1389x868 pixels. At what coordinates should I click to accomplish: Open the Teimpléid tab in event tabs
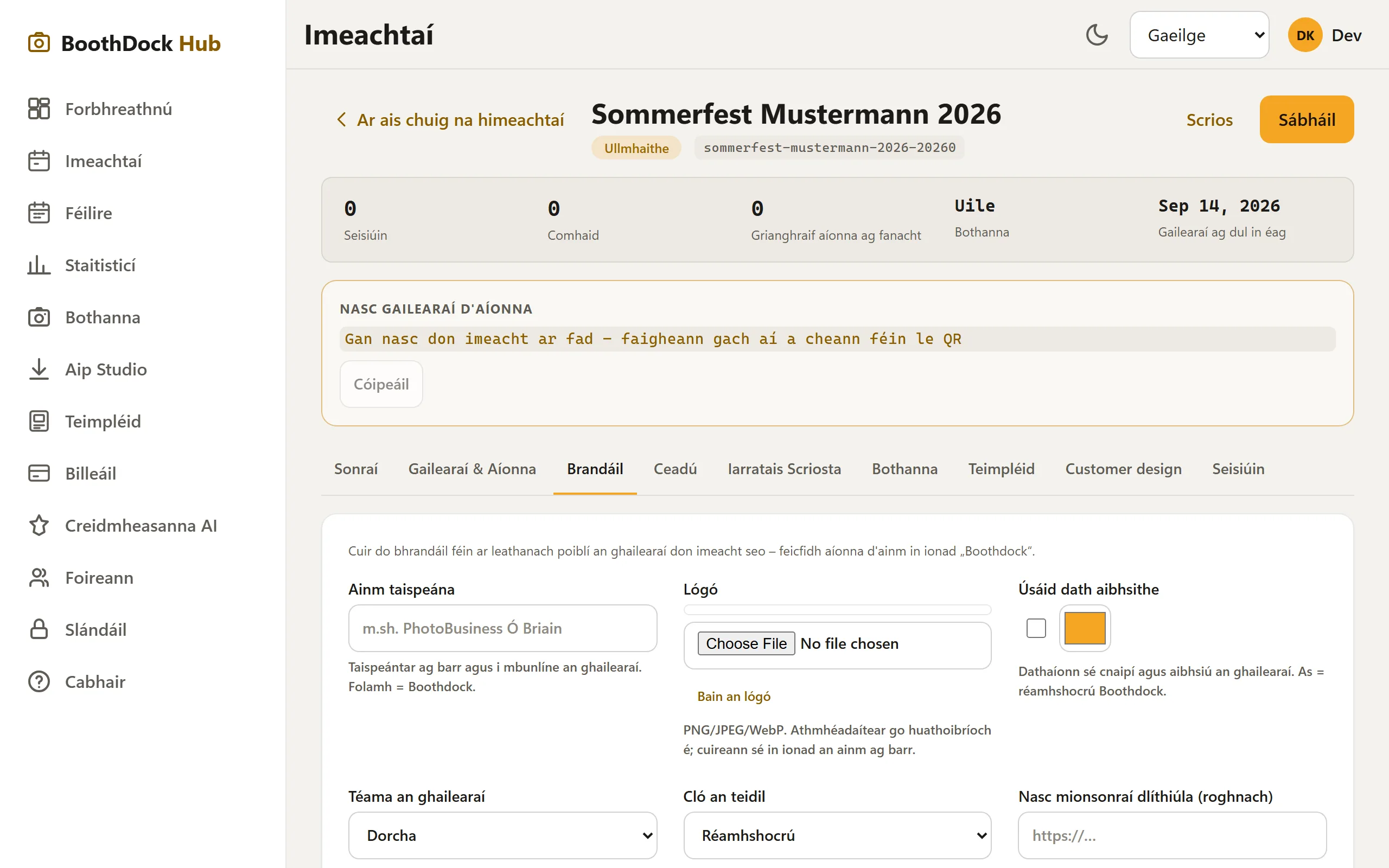(x=1001, y=469)
